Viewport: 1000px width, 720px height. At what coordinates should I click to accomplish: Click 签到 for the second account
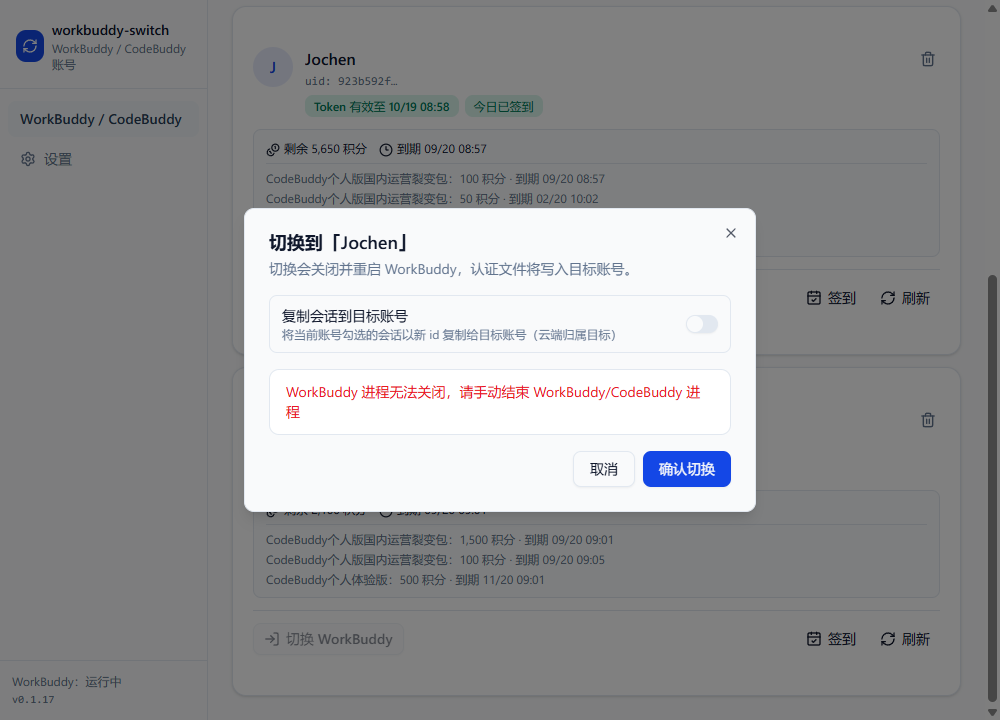831,639
